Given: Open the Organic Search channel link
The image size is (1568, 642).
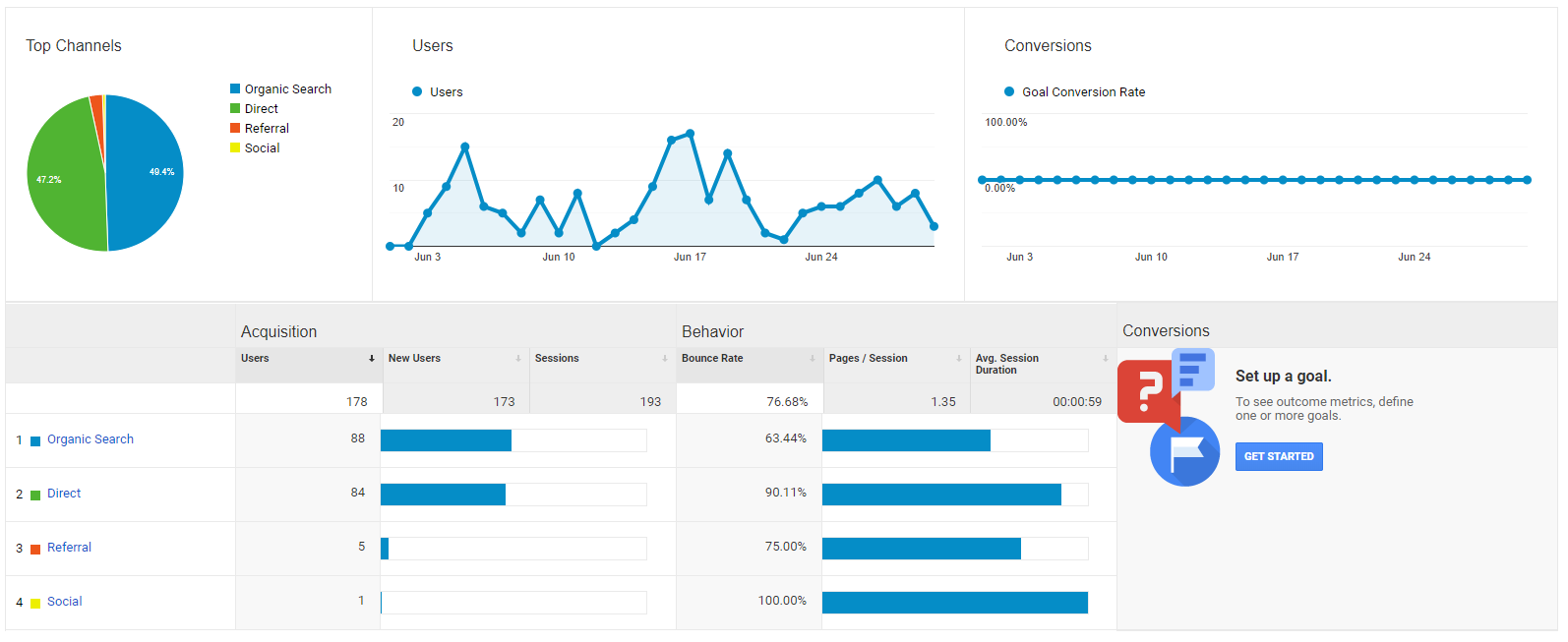Looking at the screenshot, I should click(90, 439).
